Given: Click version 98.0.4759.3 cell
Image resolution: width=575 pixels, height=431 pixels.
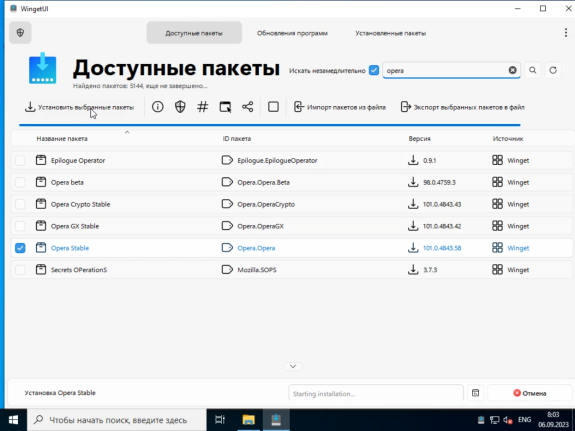Looking at the screenshot, I should tap(439, 182).
